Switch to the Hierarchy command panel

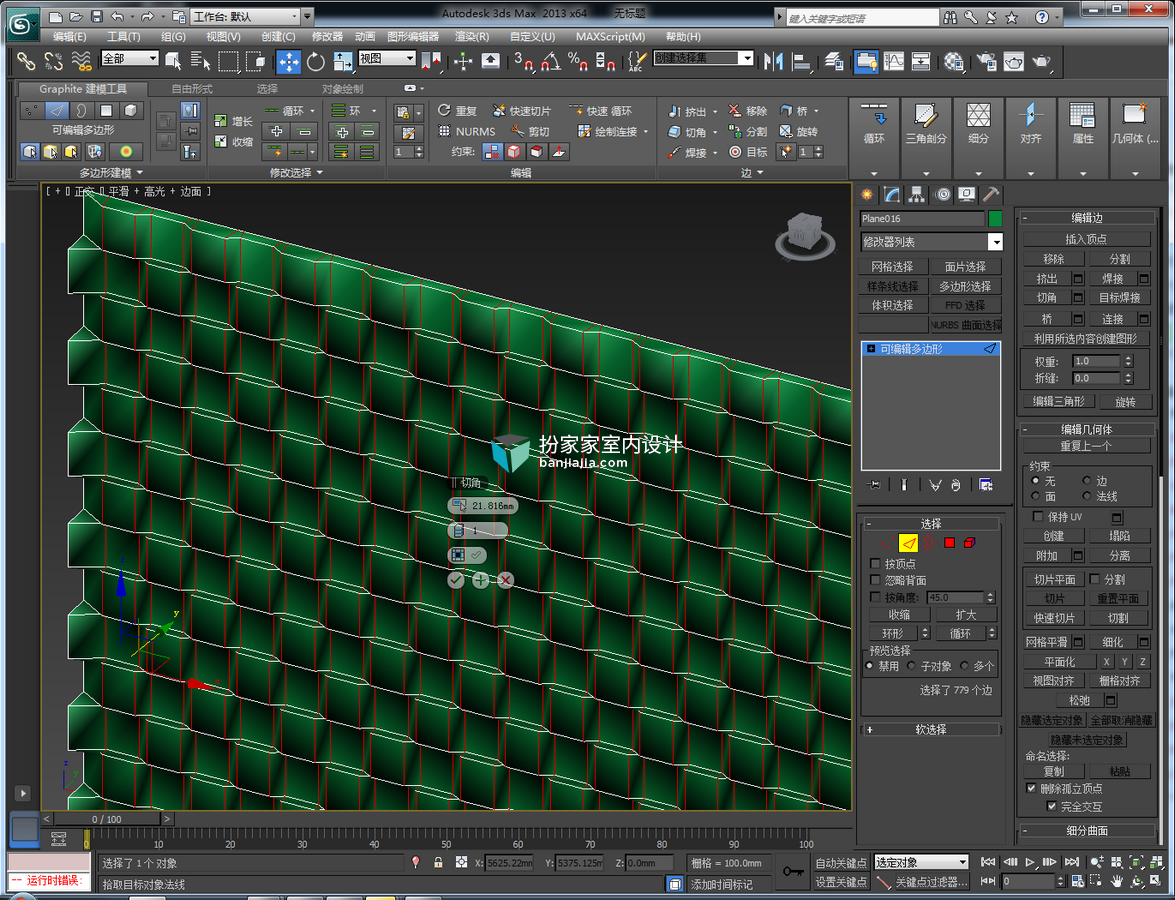916,195
